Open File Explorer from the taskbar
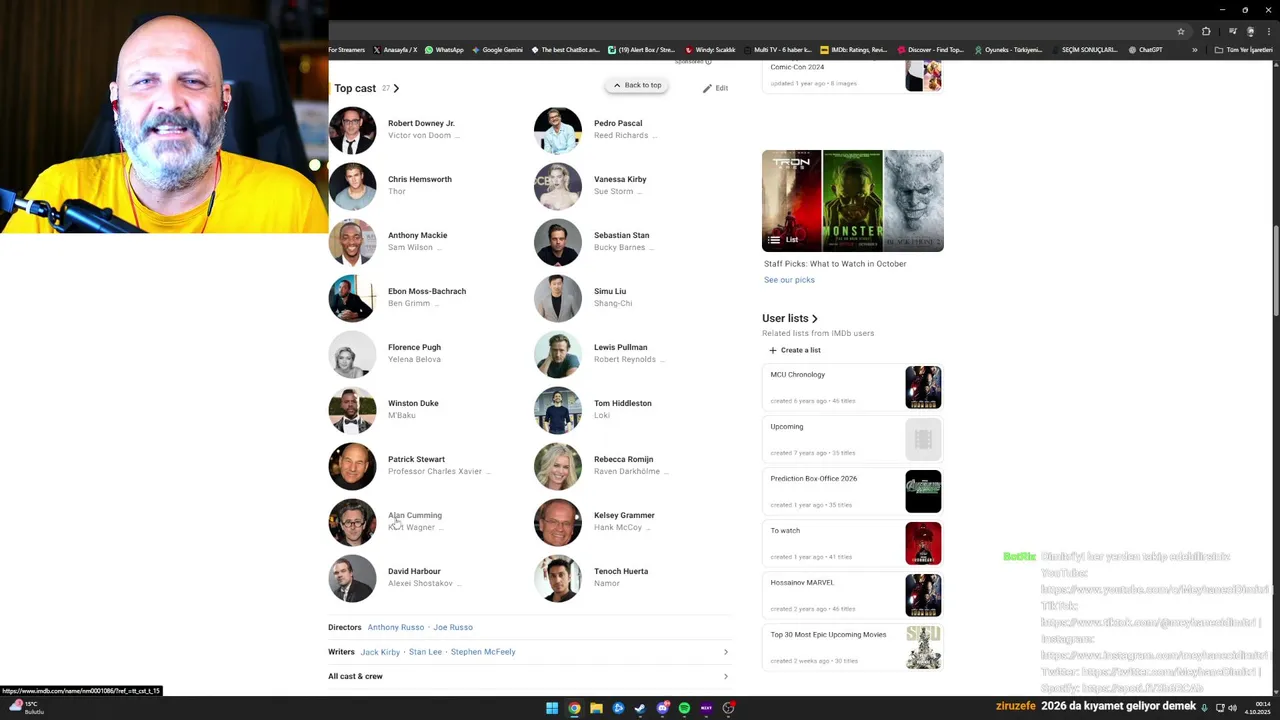The height and width of the screenshot is (720, 1280). coord(596,708)
